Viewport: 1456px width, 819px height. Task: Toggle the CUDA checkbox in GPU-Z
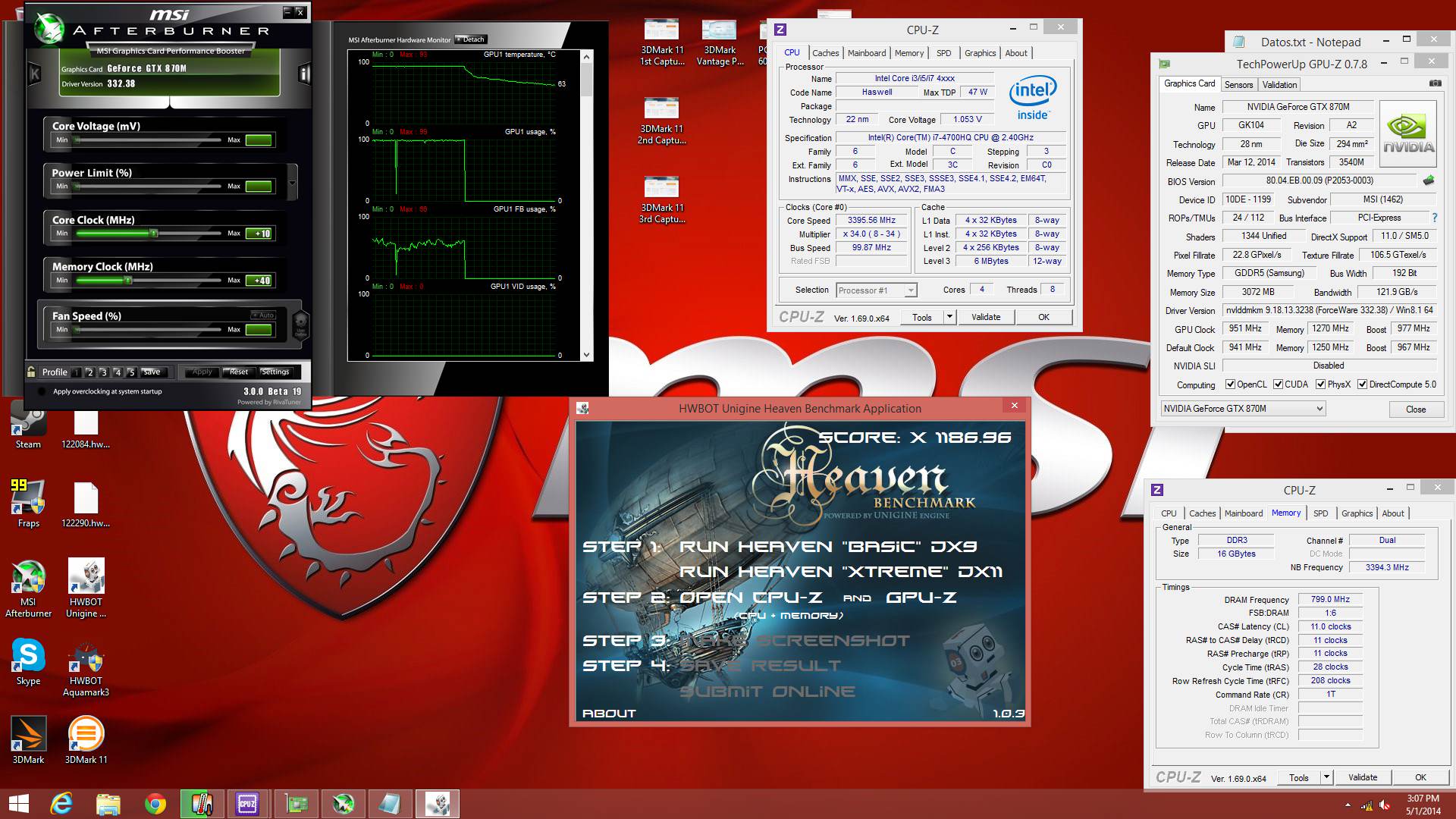pyautogui.click(x=1278, y=384)
